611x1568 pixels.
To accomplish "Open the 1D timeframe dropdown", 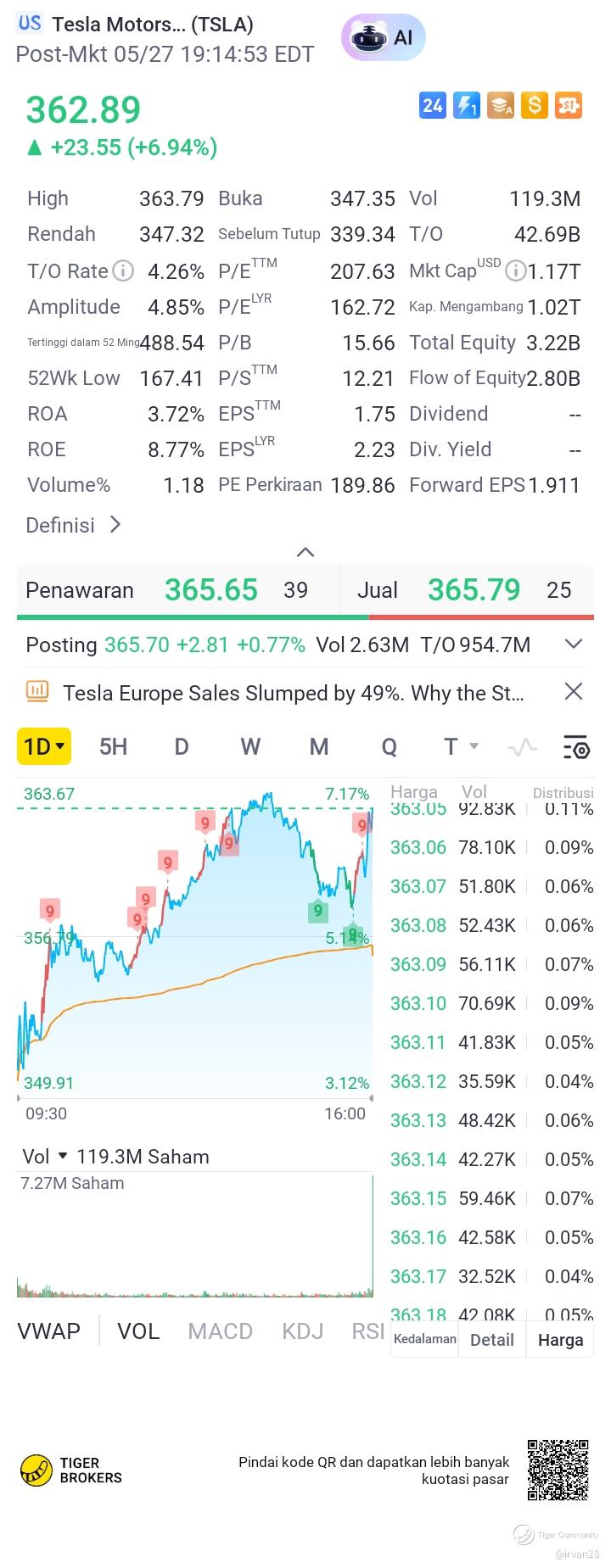I will (44, 747).
